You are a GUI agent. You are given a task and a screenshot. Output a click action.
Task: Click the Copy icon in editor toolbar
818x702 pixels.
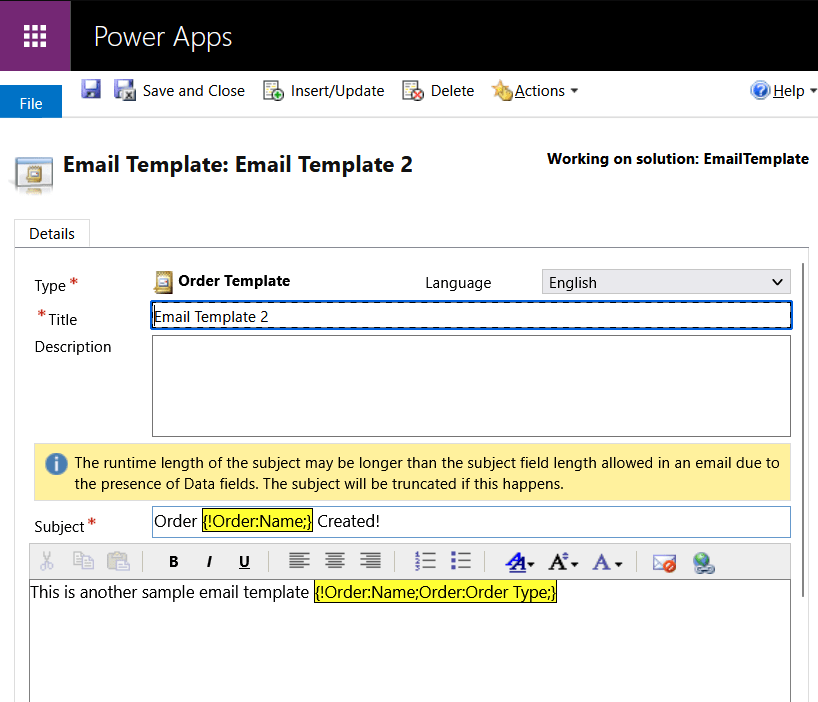tap(83, 561)
